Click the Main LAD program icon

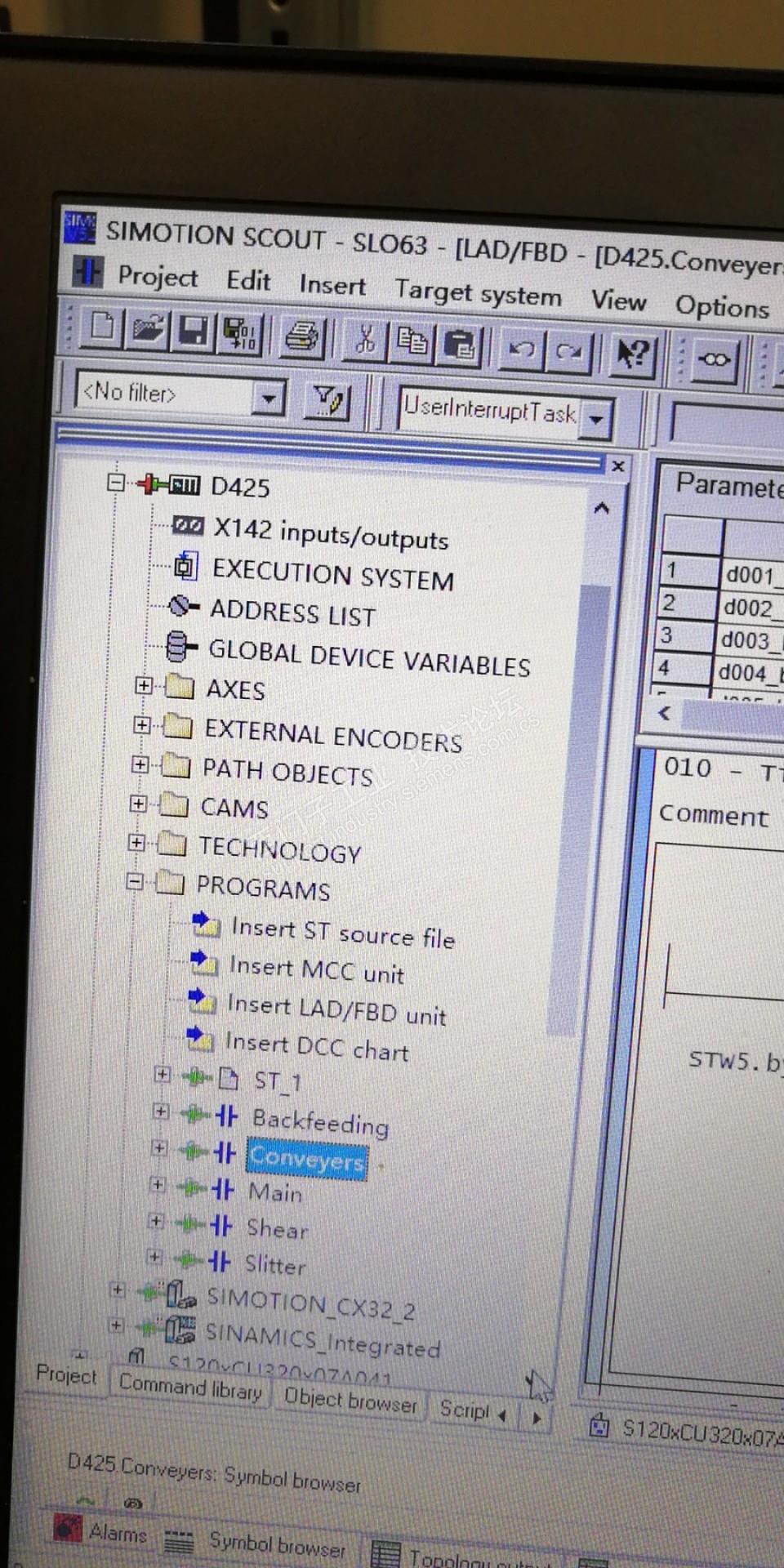(222, 1188)
